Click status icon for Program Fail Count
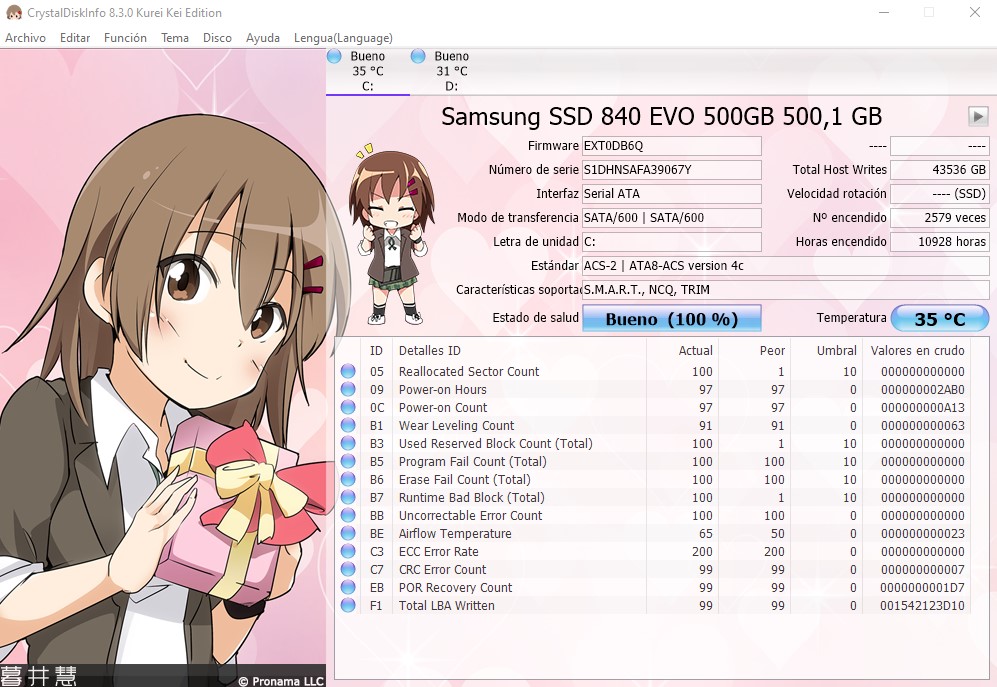Screen dimensions: 997x687 coord(348,461)
